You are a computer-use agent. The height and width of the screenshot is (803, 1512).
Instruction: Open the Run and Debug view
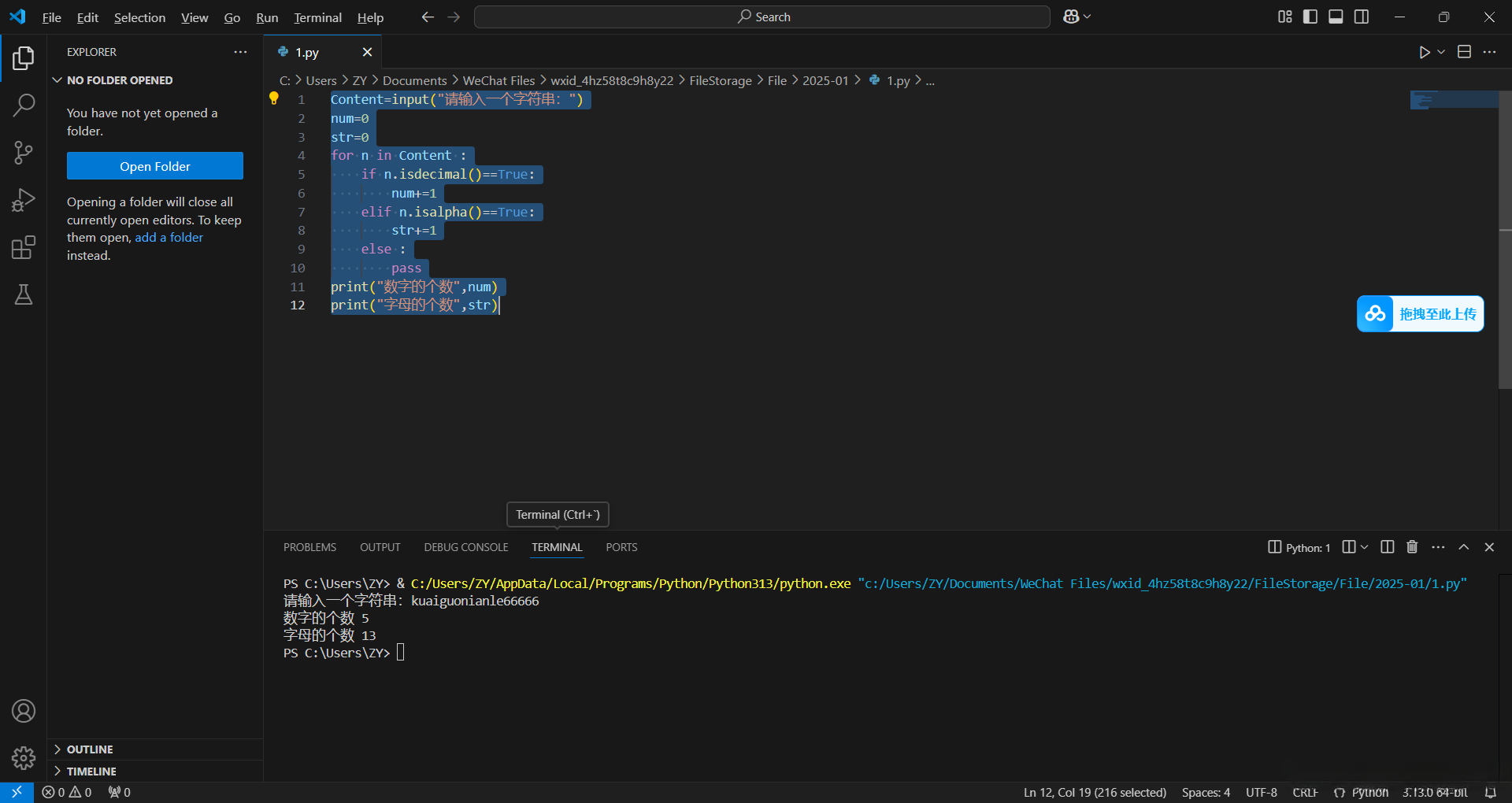24,200
